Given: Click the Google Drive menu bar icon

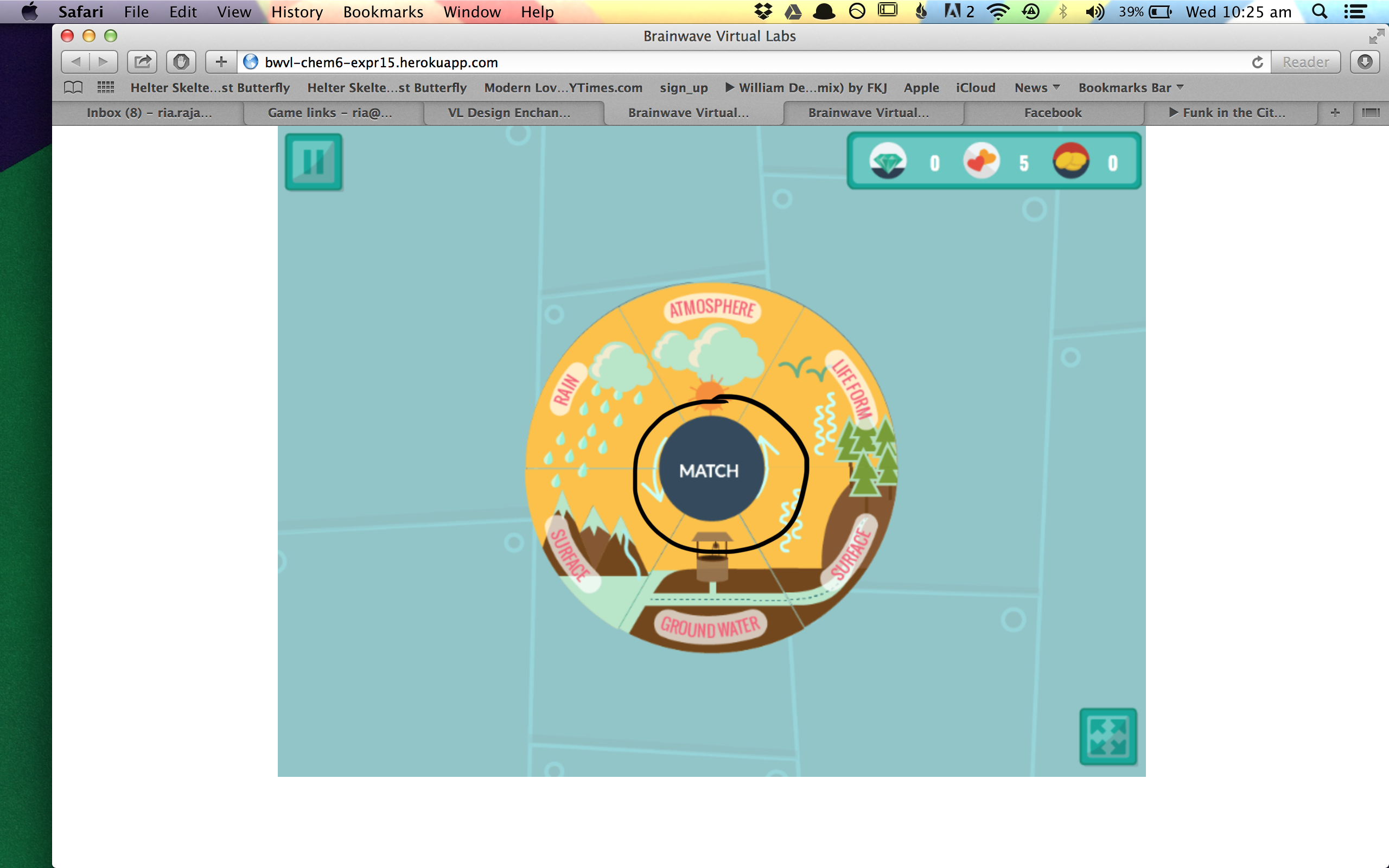Looking at the screenshot, I should point(793,11).
